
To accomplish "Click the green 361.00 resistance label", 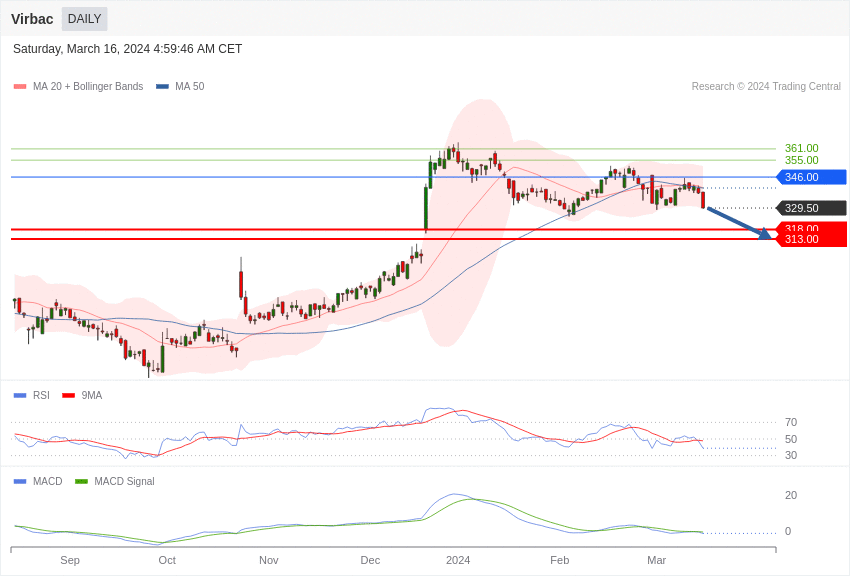I will (x=801, y=148).
